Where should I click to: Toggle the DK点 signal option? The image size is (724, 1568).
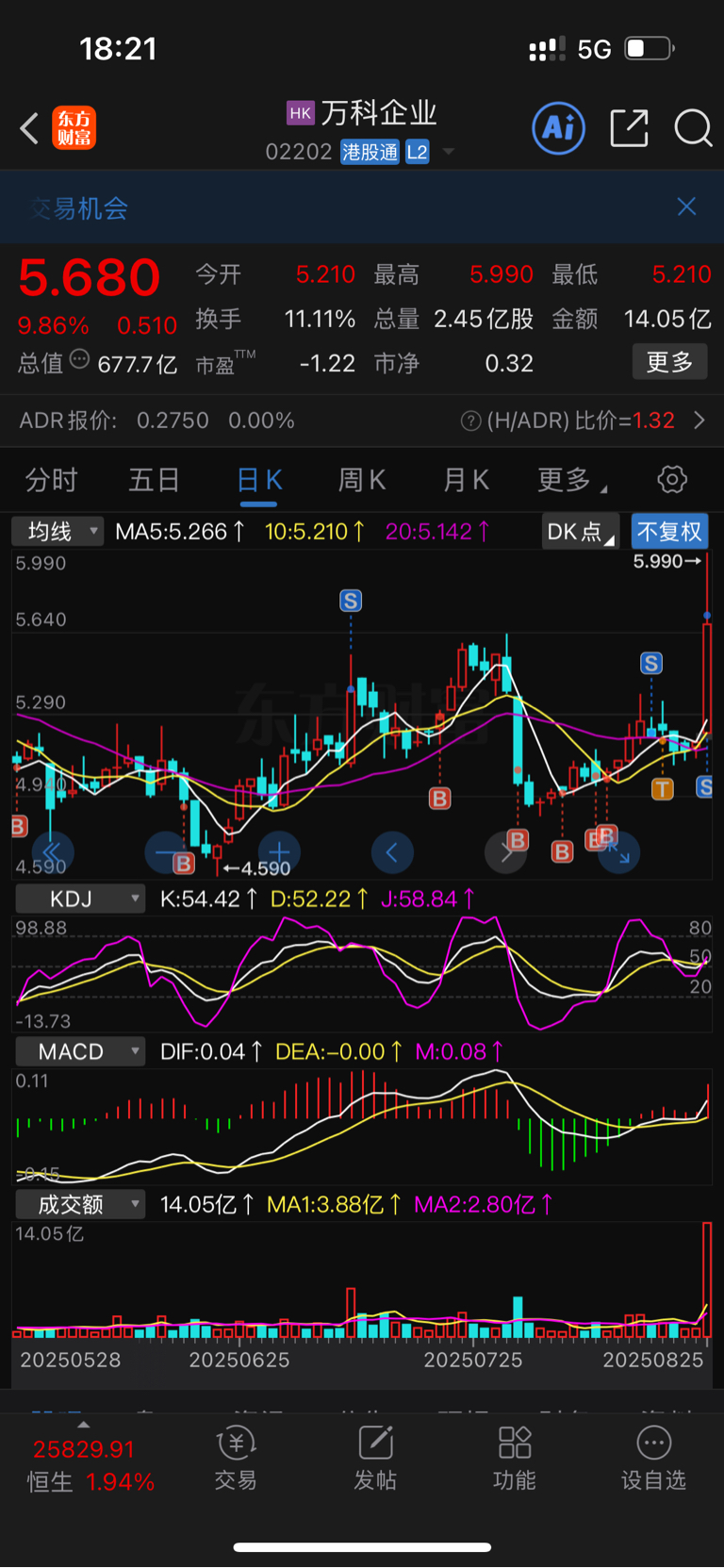[580, 532]
